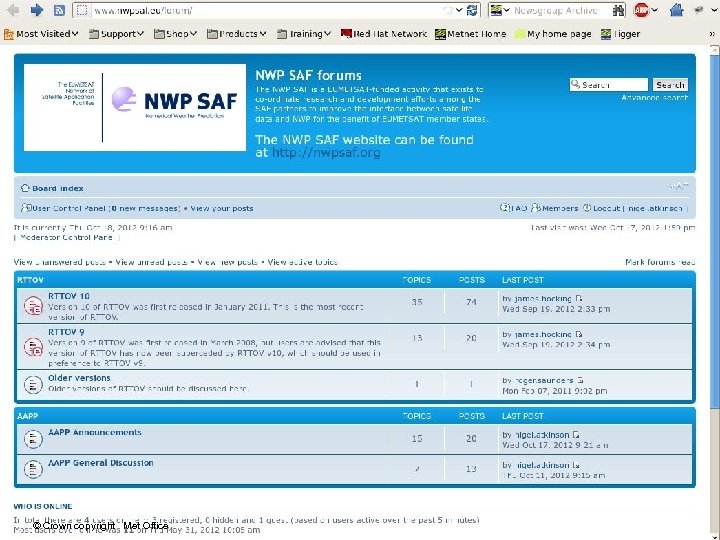Expand the Adblock Plus dropdown arrow

pos(654,10)
